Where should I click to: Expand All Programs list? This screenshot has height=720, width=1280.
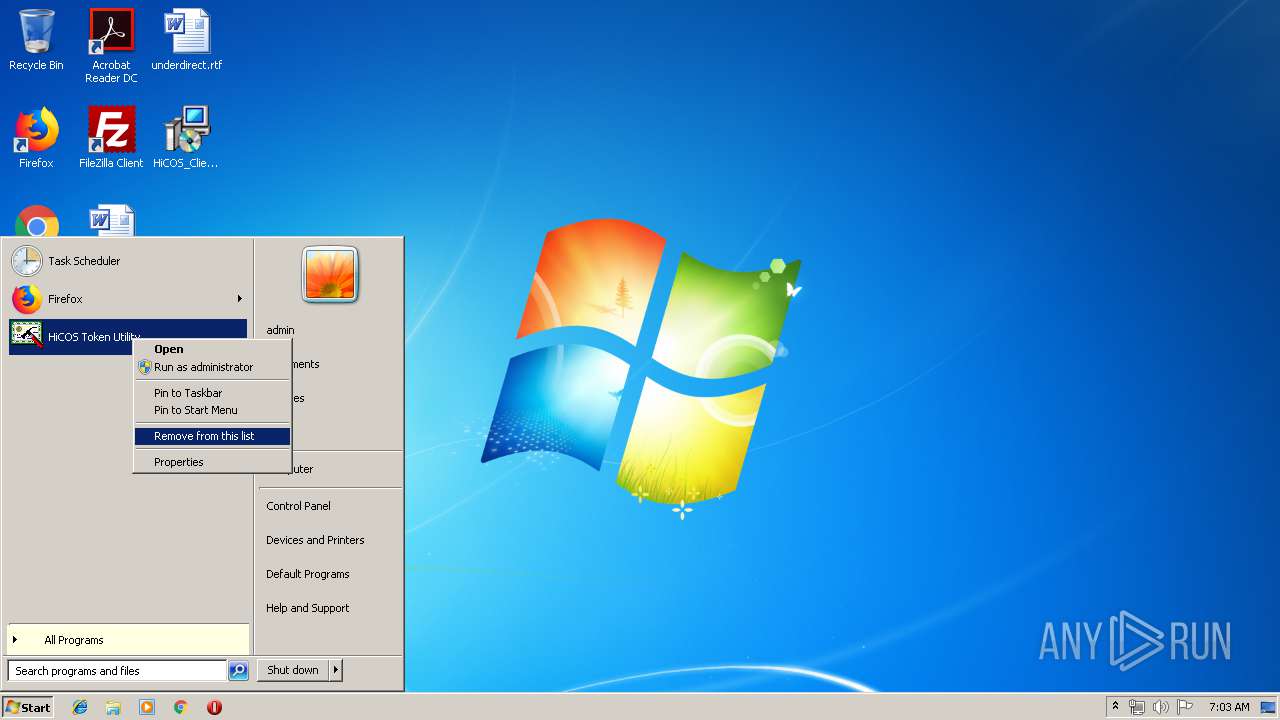(x=128, y=640)
